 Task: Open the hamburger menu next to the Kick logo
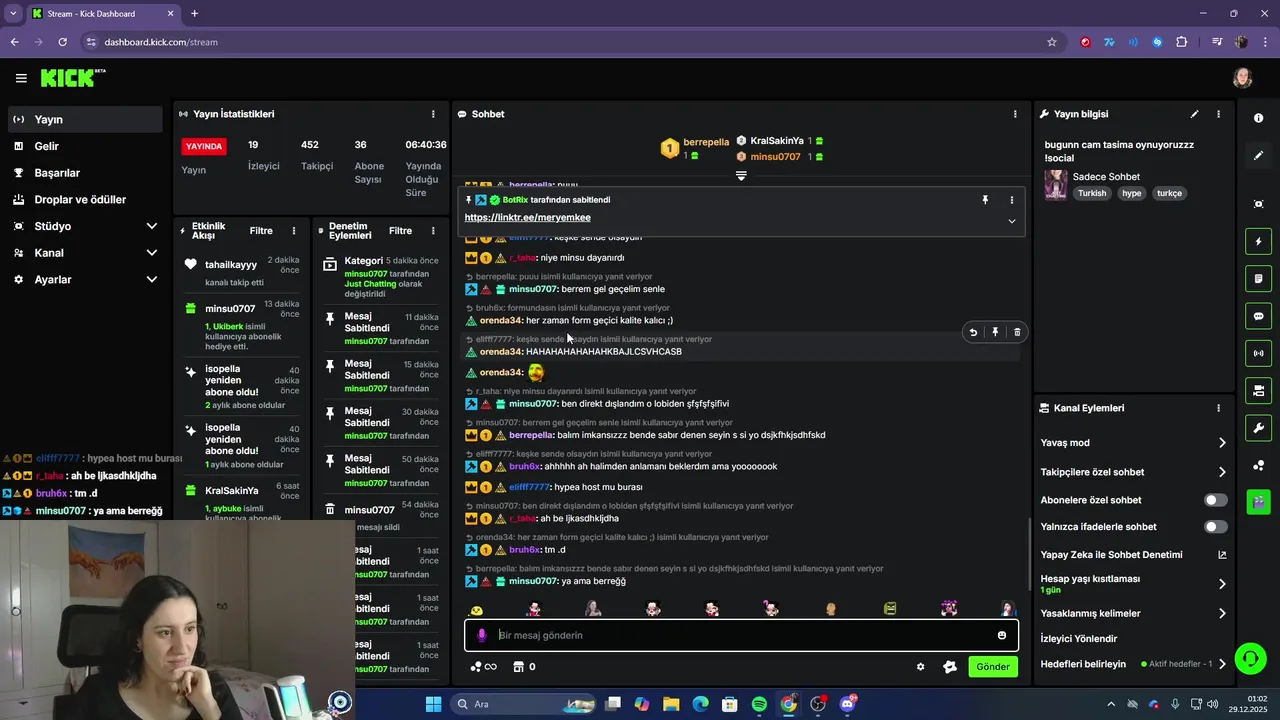click(x=21, y=78)
